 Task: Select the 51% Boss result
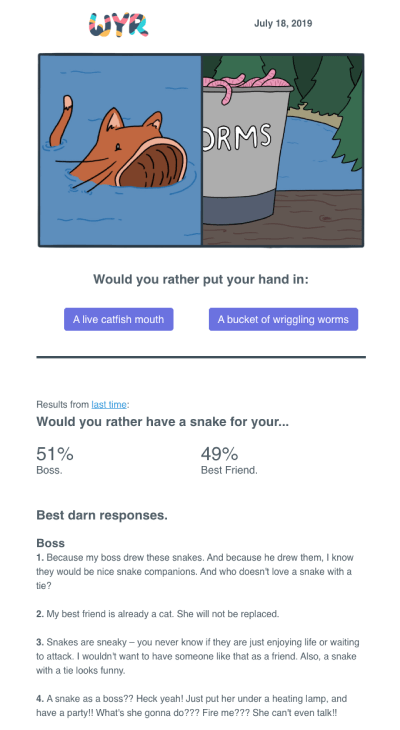[x=55, y=460]
